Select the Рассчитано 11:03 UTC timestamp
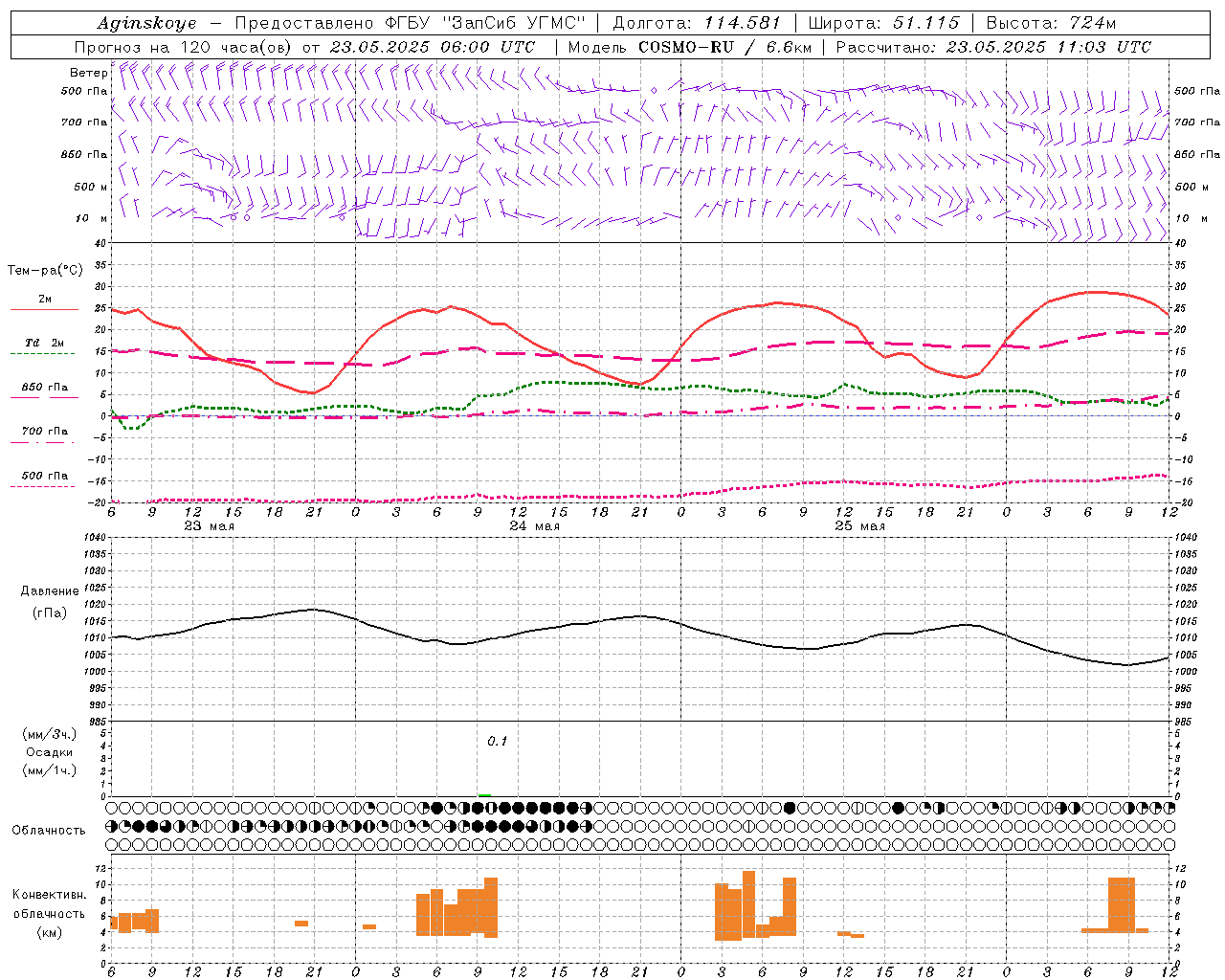This screenshot has height=980, width=1225. click(993, 47)
